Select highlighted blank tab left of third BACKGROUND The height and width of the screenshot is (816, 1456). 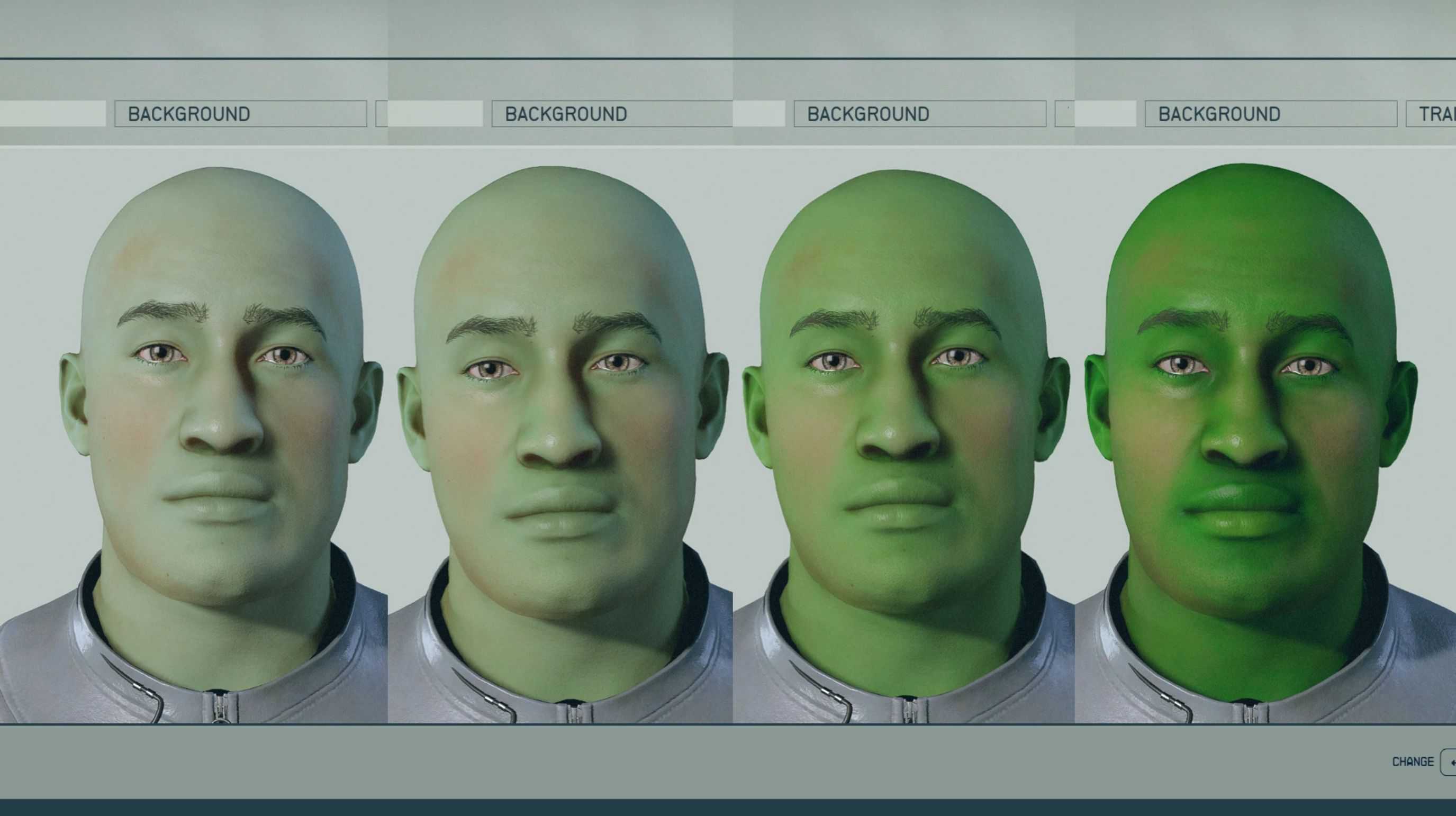(x=759, y=114)
